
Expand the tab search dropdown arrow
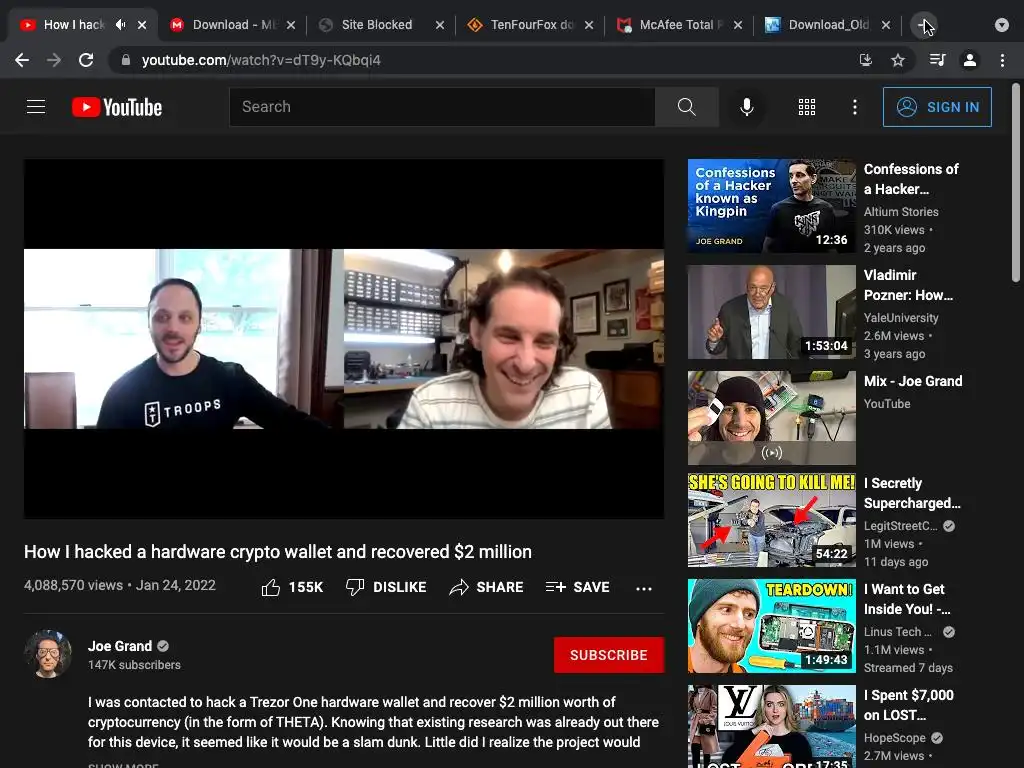click(1002, 25)
